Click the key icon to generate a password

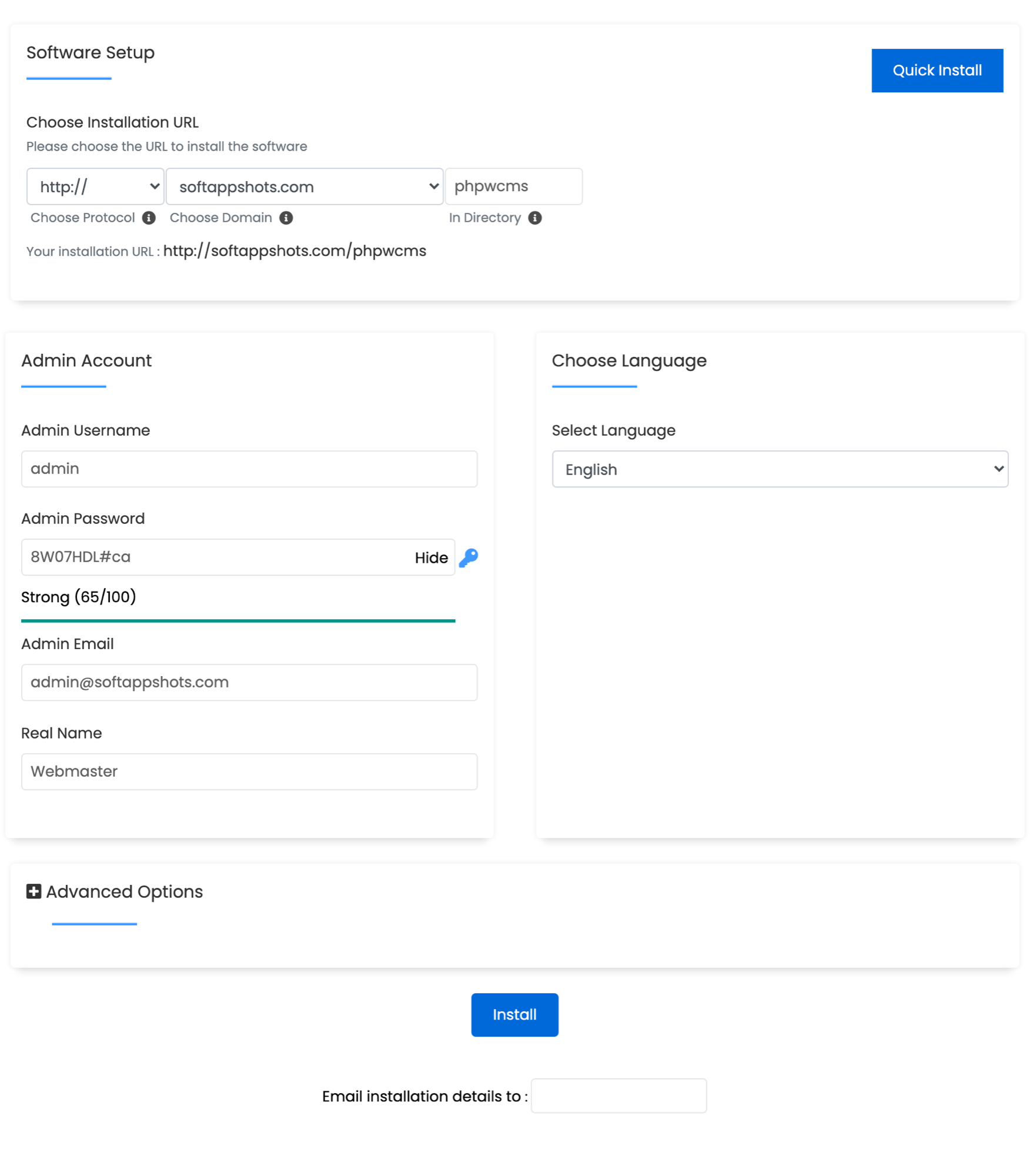point(468,557)
